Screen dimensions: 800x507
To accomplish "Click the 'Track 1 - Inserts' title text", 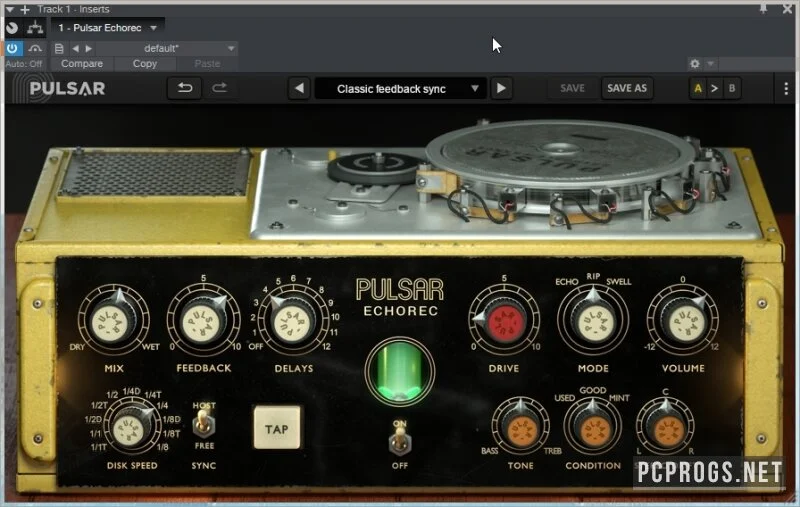I will click(73, 9).
